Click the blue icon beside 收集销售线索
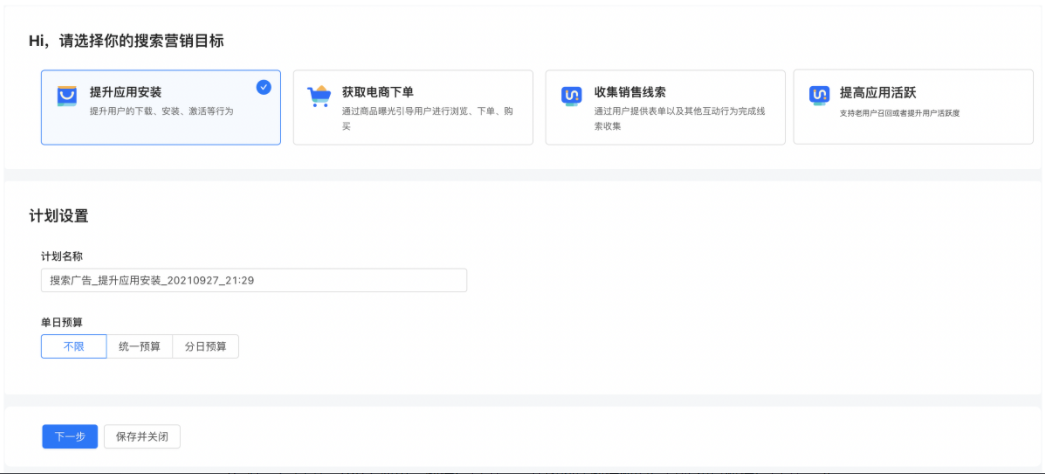 [571, 95]
